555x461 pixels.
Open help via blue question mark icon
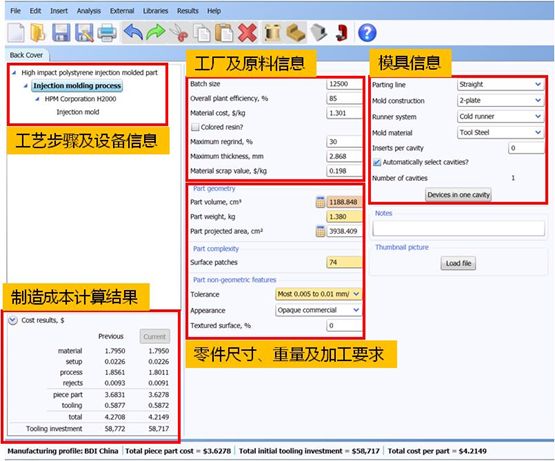tap(367, 33)
